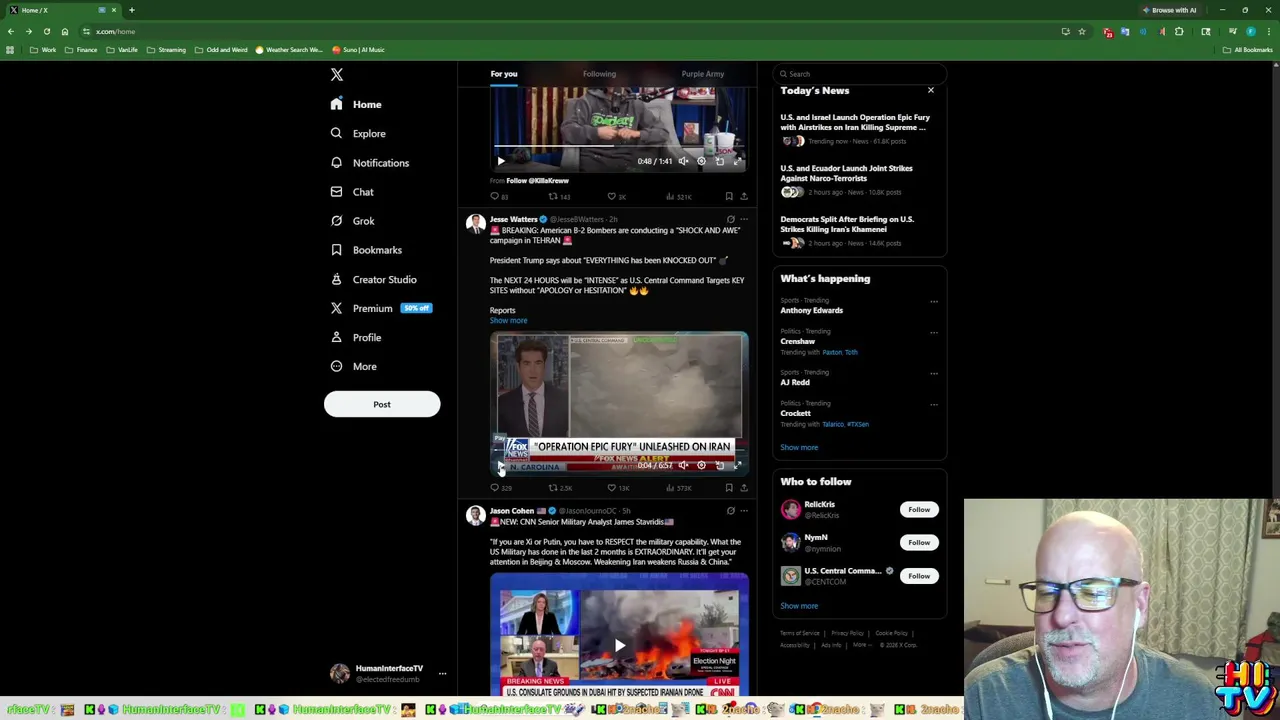The height and width of the screenshot is (720, 1280).
Task: Follow U.S. Central Command
Action: coord(919,576)
